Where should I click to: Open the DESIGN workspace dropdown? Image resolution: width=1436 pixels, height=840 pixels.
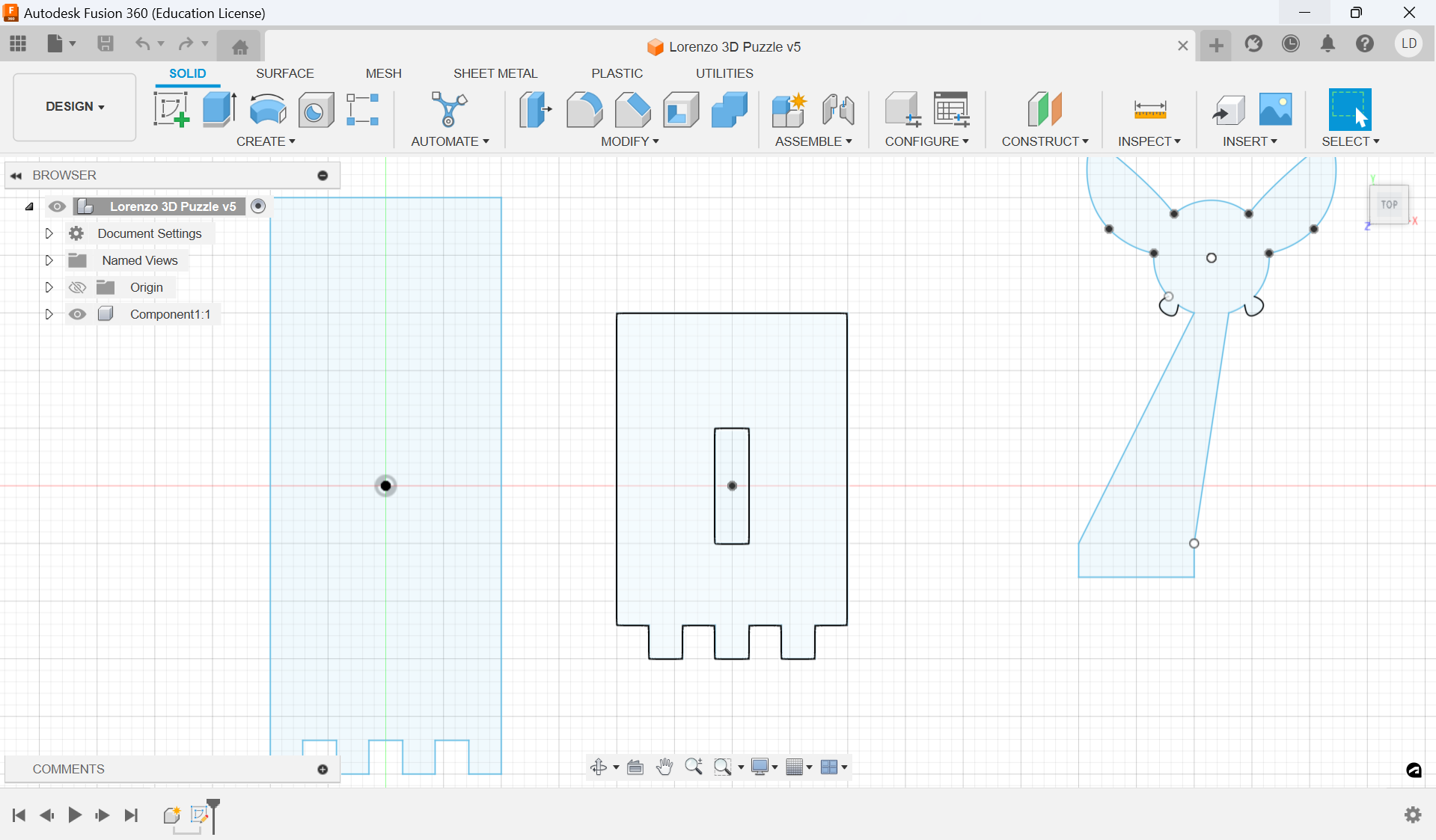75,106
